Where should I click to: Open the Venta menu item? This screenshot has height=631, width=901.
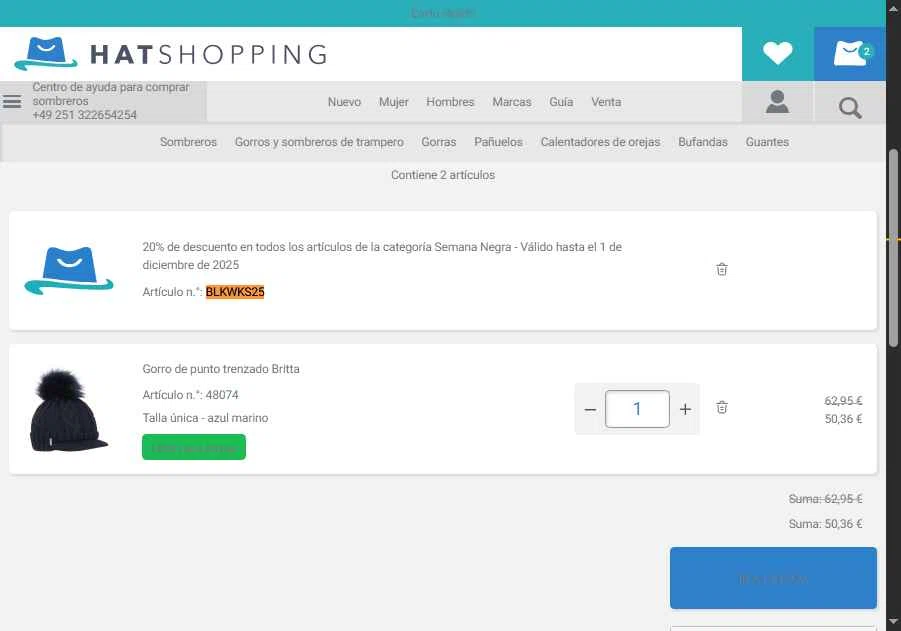click(606, 102)
